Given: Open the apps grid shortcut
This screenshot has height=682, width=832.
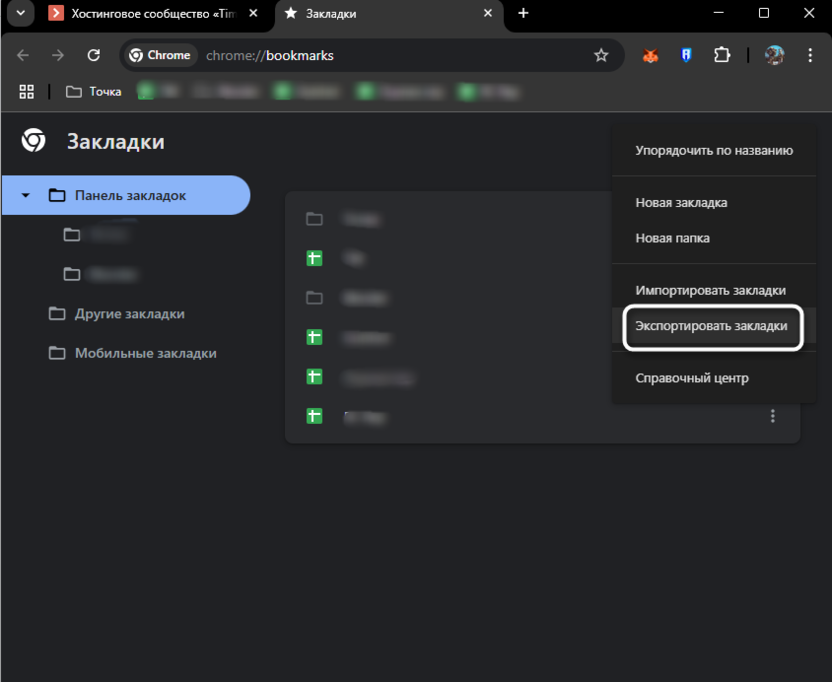Looking at the screenshot, I should click(x=27, y=92).
